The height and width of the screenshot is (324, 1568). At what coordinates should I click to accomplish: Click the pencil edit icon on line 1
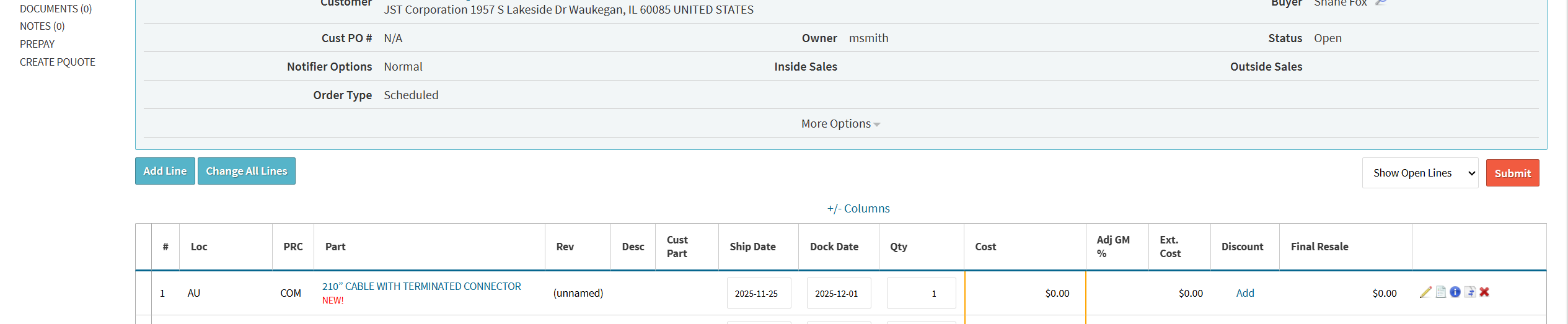tap(1425, 292)
